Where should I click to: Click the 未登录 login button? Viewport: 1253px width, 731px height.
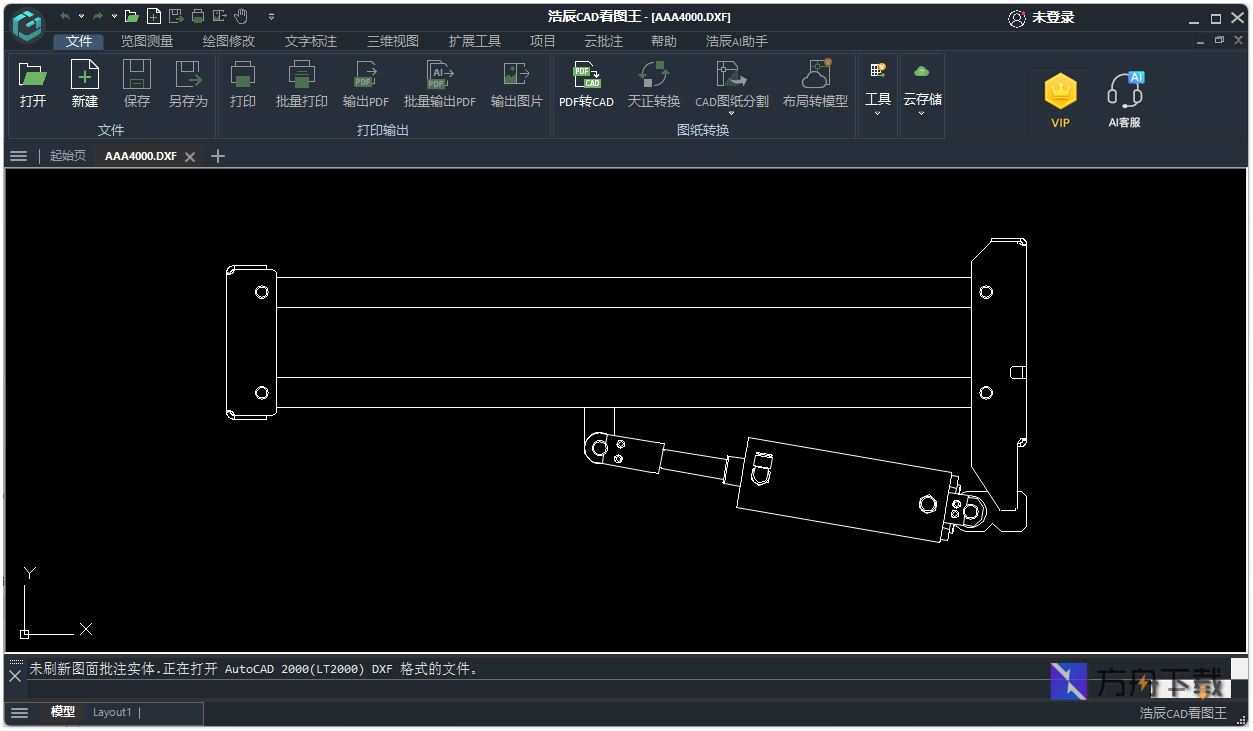click(1041, 18)
